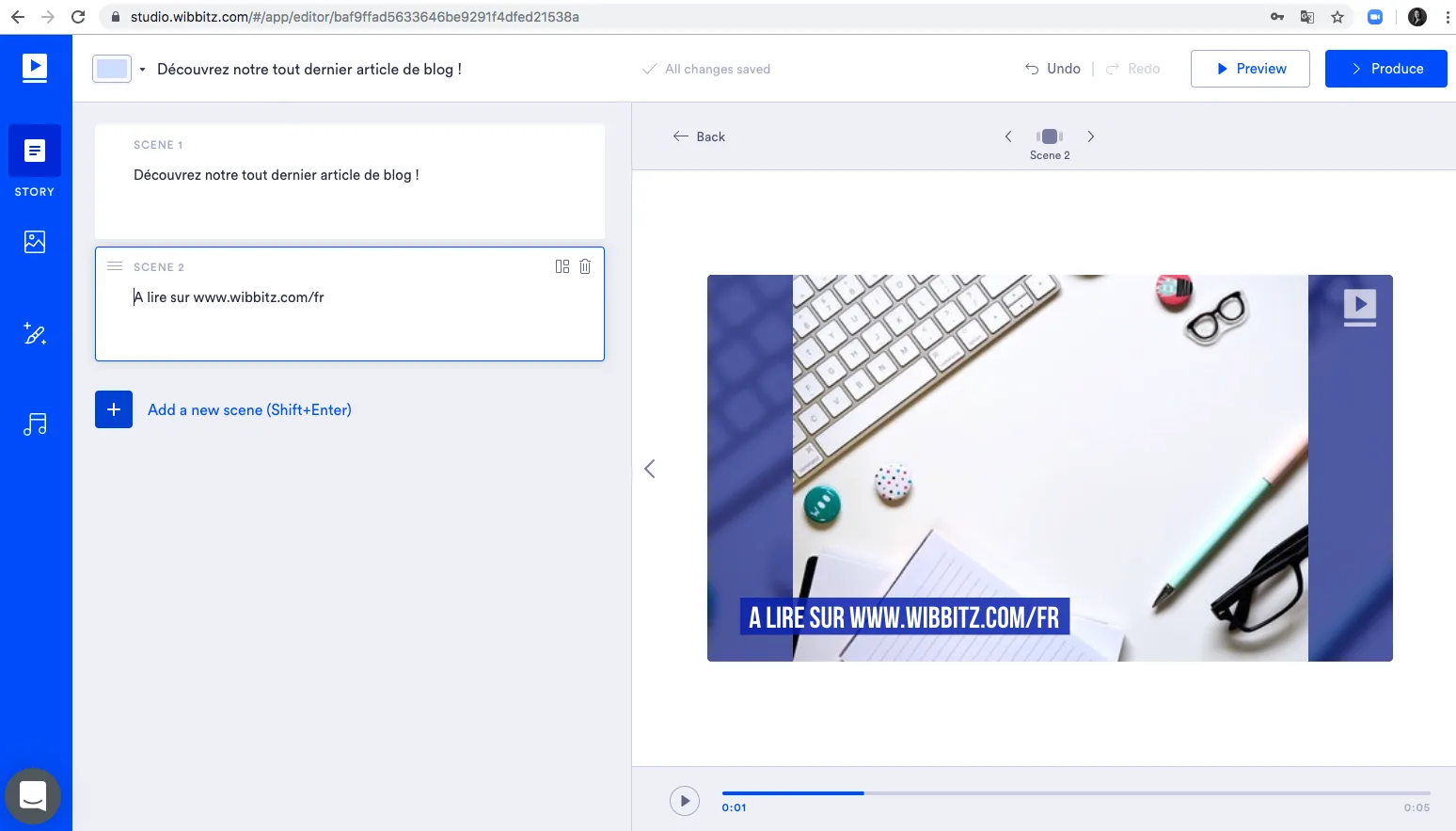Click the browser forward arrow
Viewport: 1456px width, 831px height.
click(48, 17)
